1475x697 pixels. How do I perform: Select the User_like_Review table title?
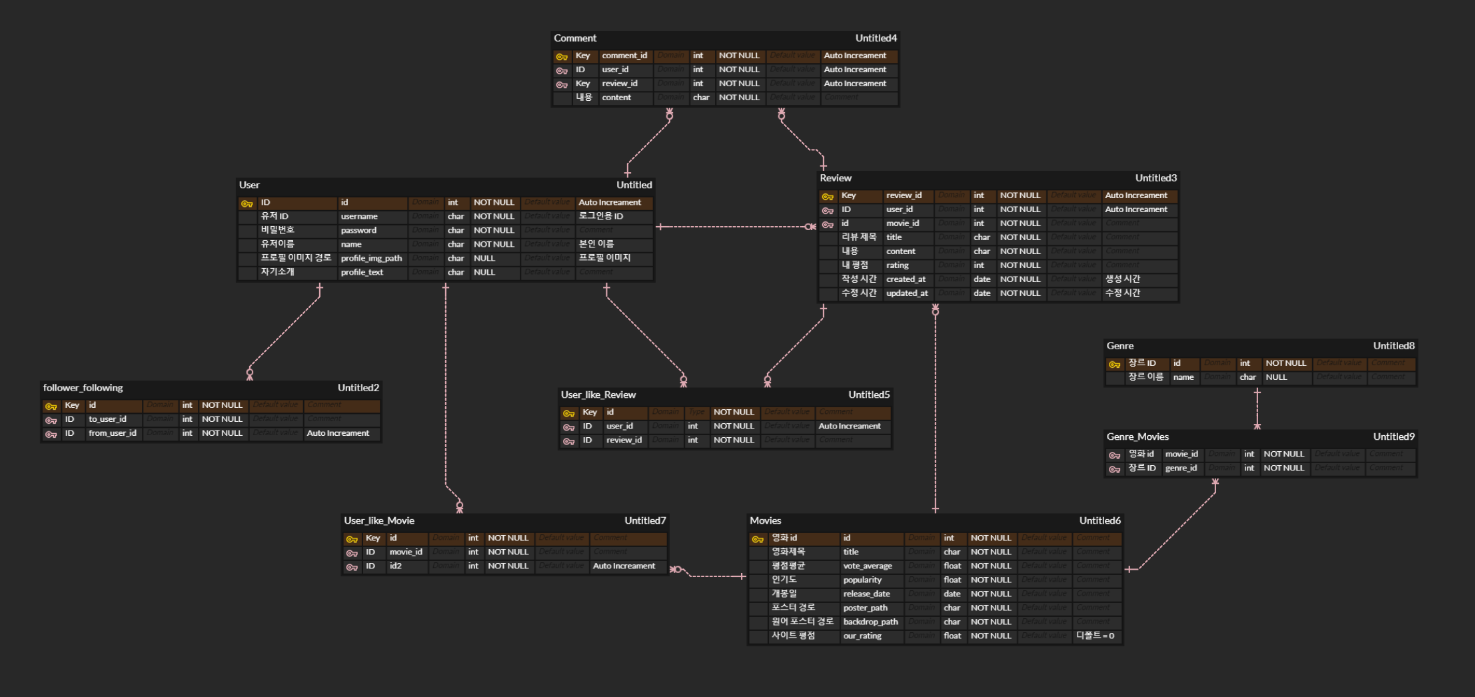click(x=598, y=395)
